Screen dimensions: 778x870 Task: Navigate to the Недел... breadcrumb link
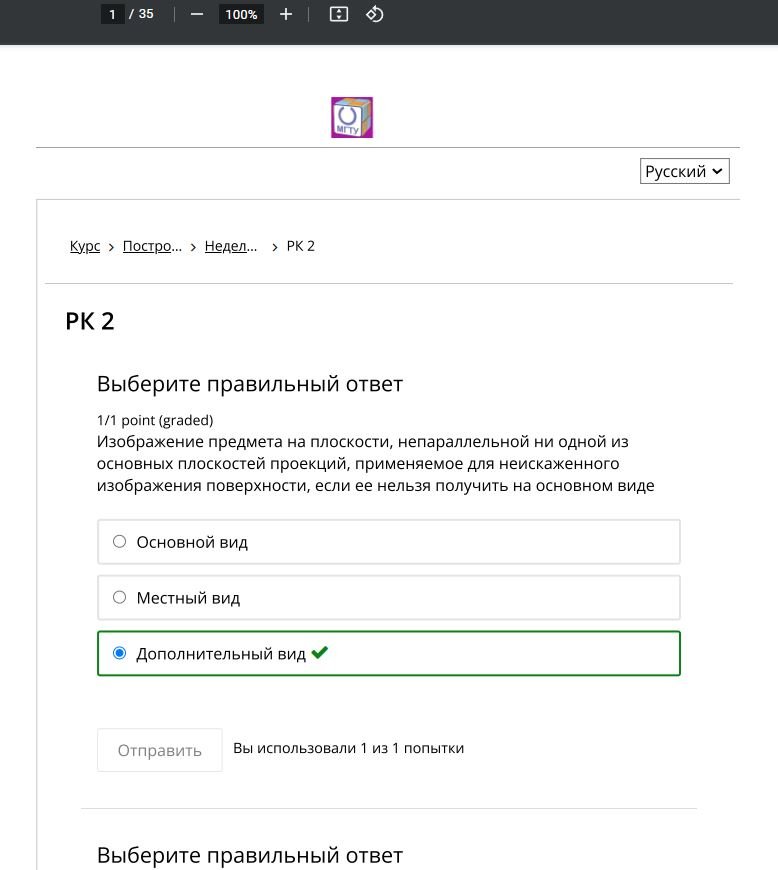(x=231, y=246)
